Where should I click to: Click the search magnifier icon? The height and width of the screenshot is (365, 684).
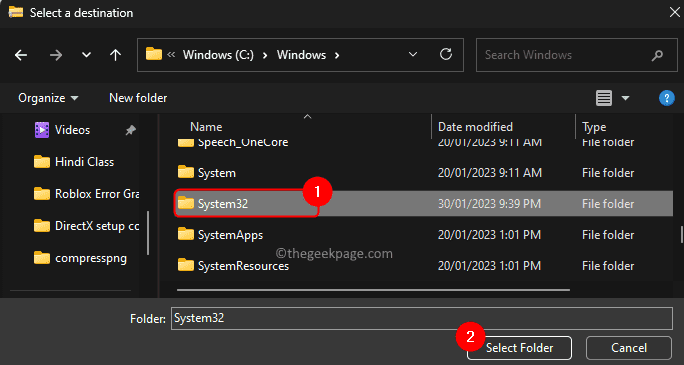(657, 55)
